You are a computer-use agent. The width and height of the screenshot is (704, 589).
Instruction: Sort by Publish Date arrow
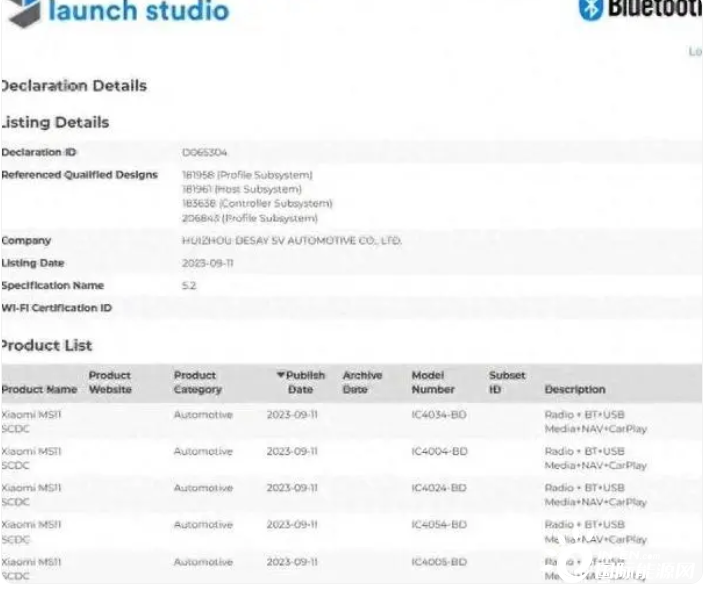click(x=281, y=375)
